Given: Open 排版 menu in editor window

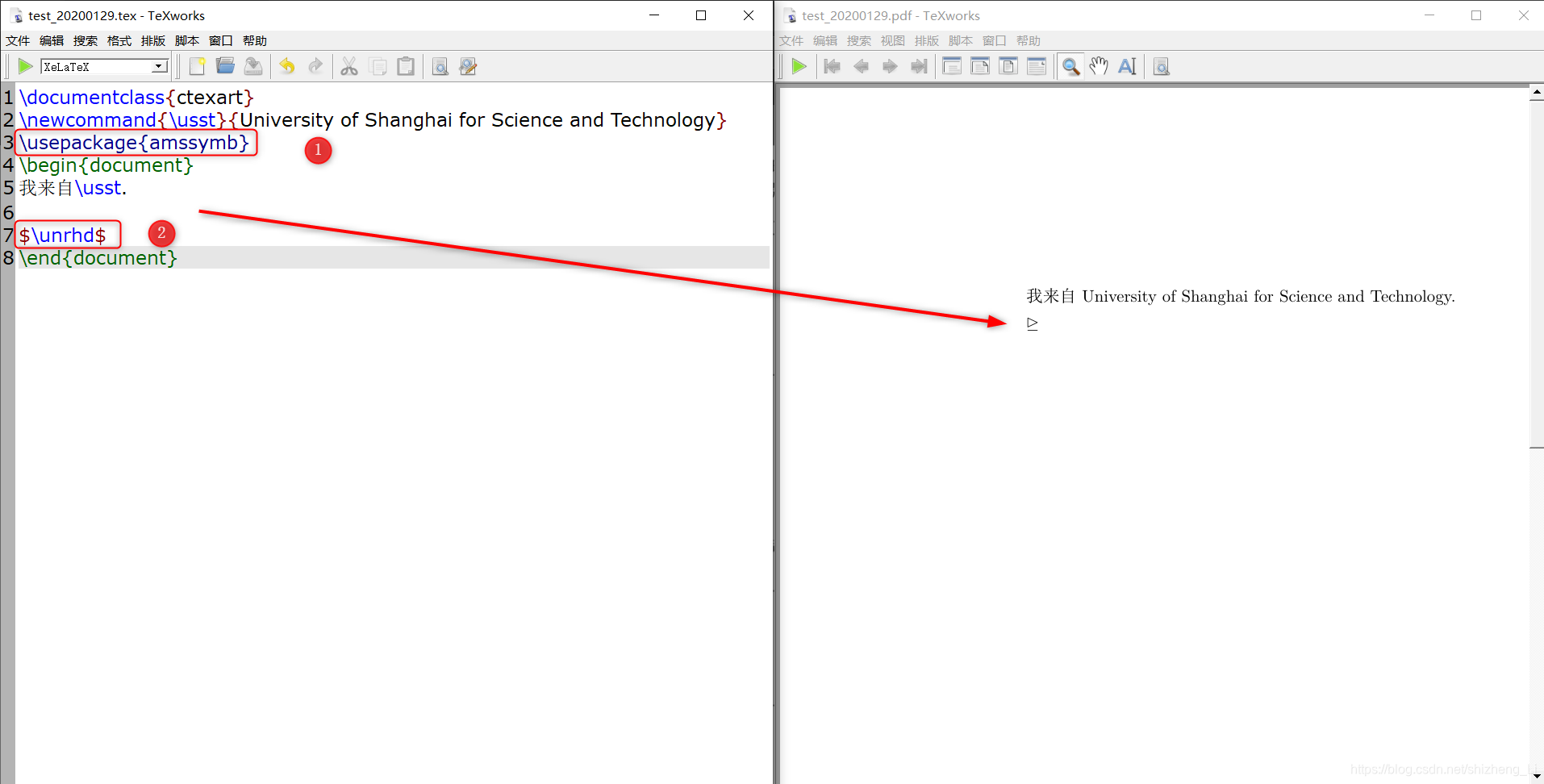Looking at the screenshot, I should 153,40.
